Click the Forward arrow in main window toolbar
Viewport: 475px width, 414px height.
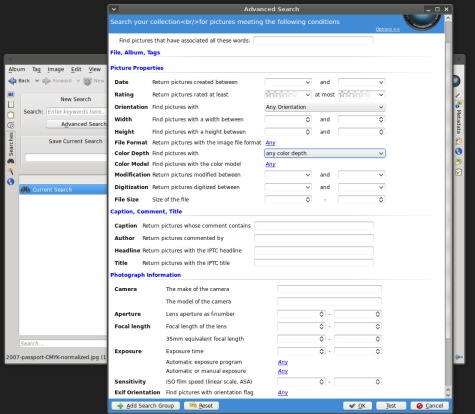pos(57,81)
